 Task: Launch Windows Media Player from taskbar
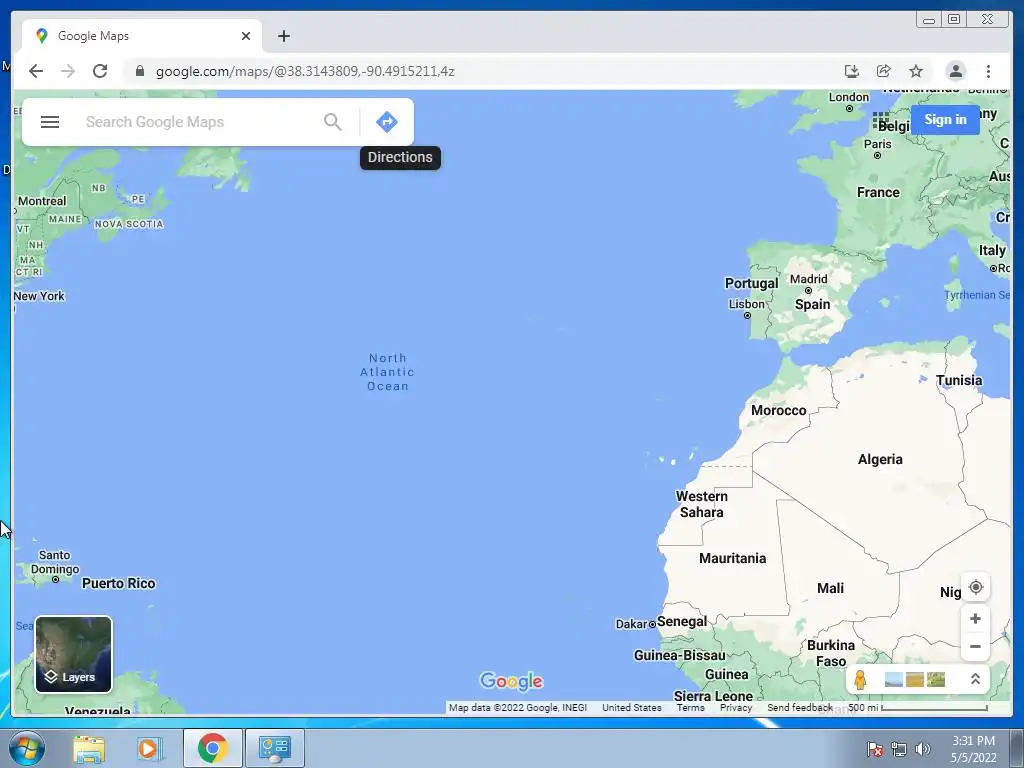tap(150, 748)
